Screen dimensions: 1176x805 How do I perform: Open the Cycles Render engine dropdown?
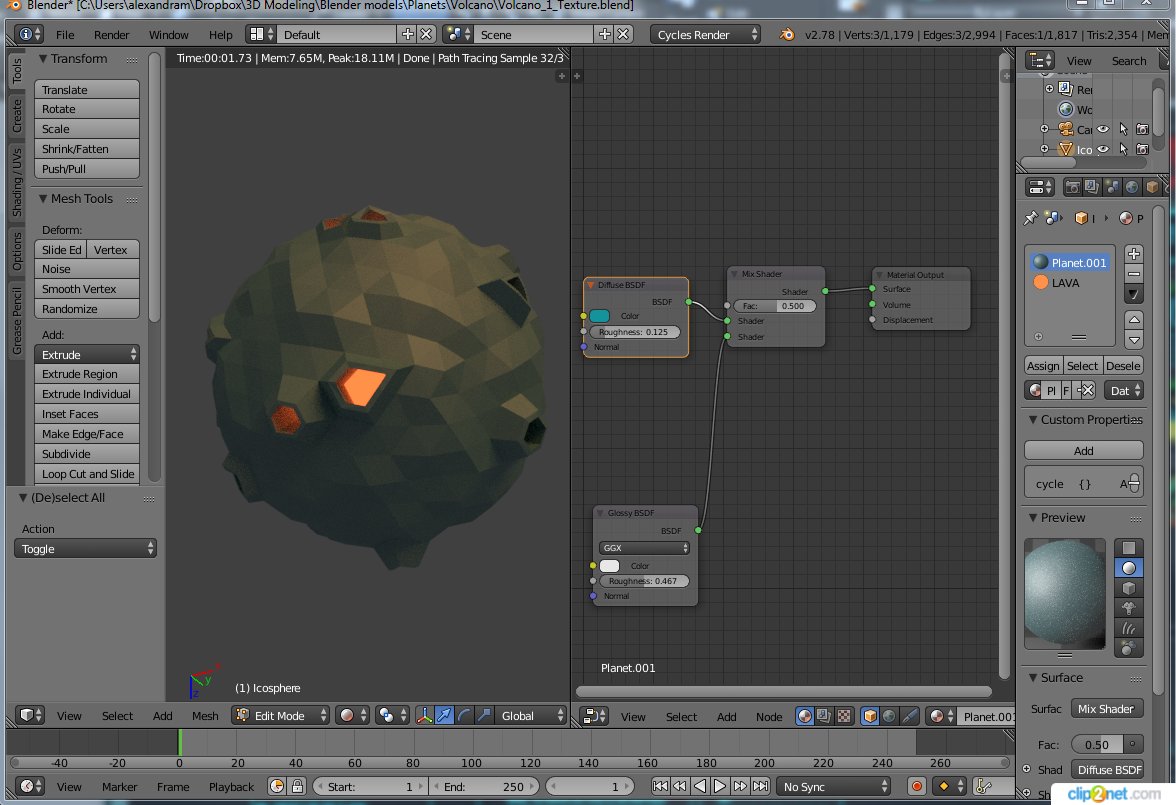pos(705,35)
